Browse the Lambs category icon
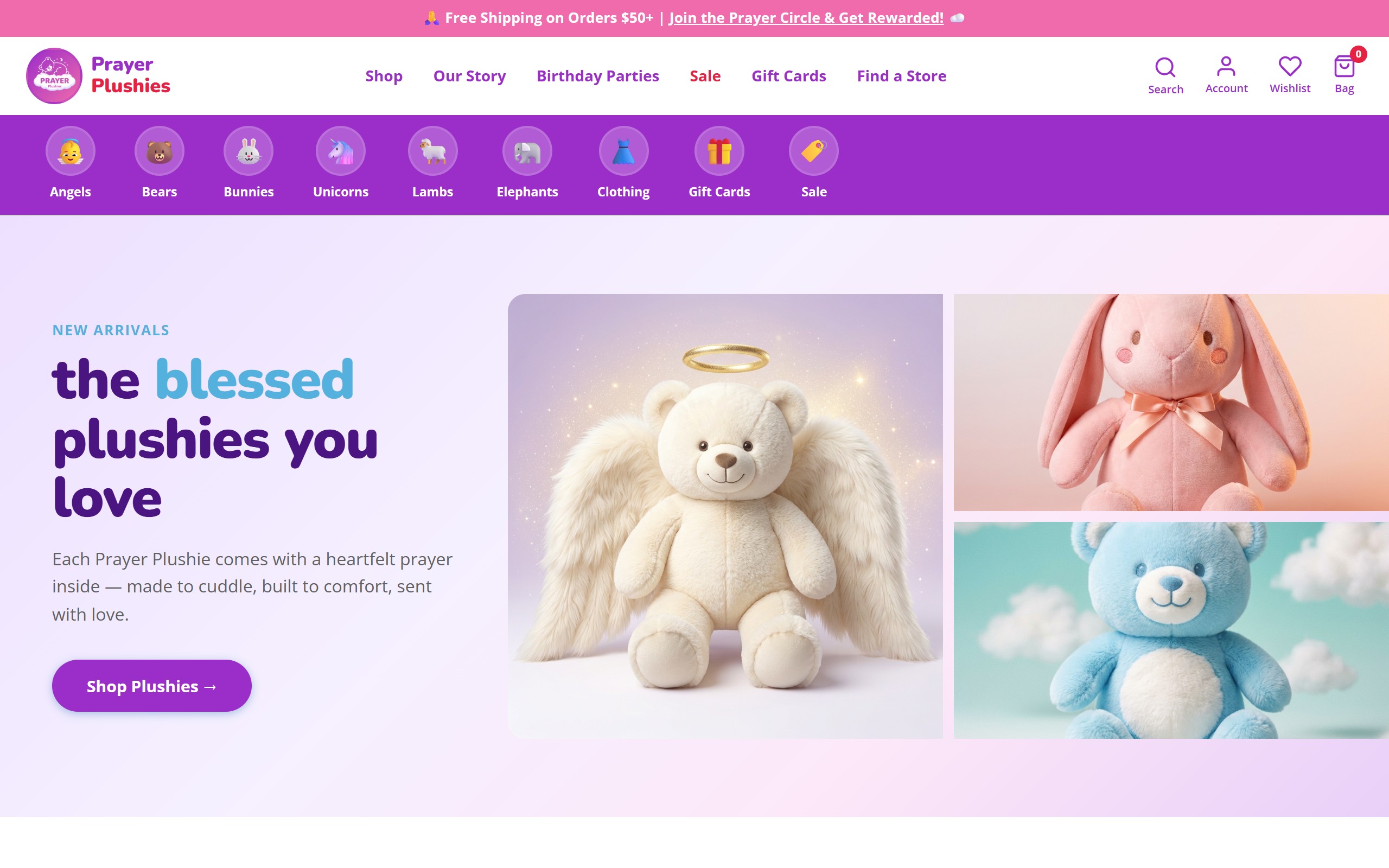The width and height of the screenshot is (1389, 868). click(x=433, y=151)
